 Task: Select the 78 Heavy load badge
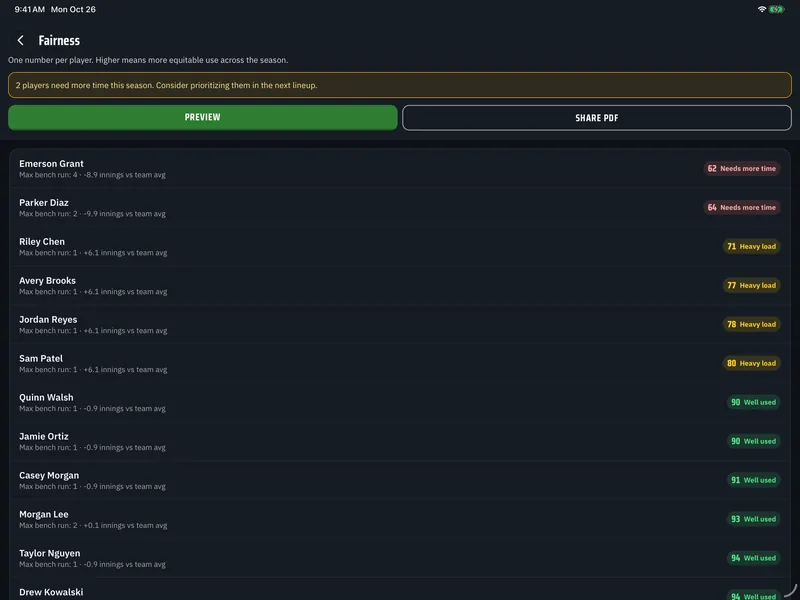[x=751, y=324]
